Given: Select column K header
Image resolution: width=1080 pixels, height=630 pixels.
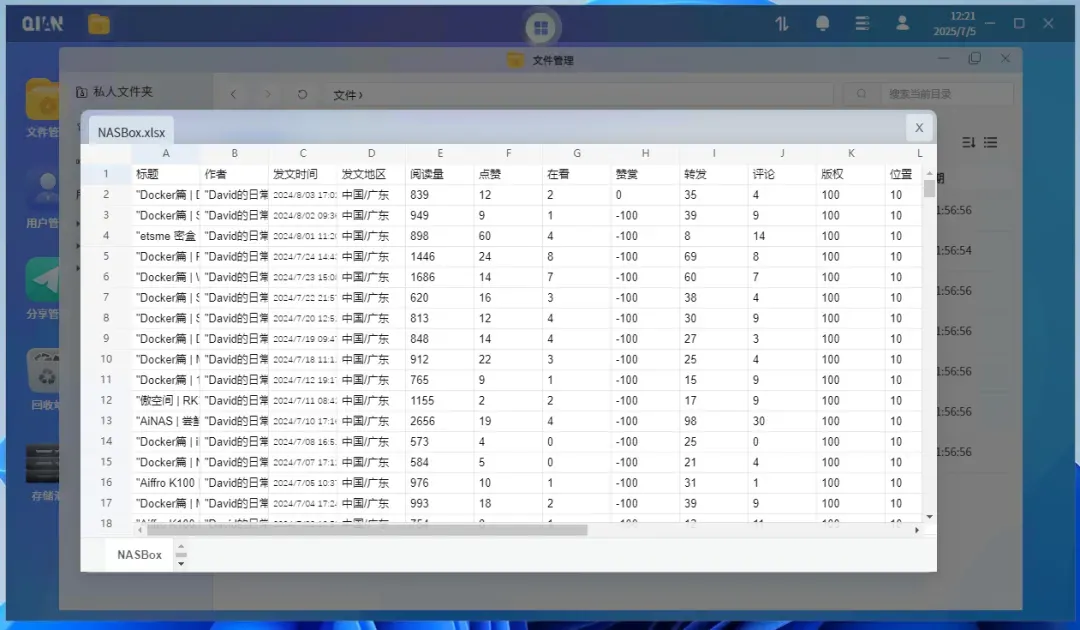Looking at the screenshot, I should [x=851, y=153].
